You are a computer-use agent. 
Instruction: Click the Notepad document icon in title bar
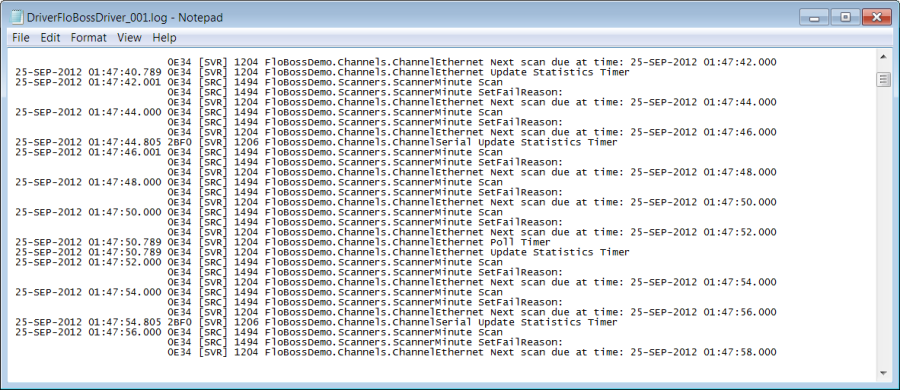pos(17,17)
